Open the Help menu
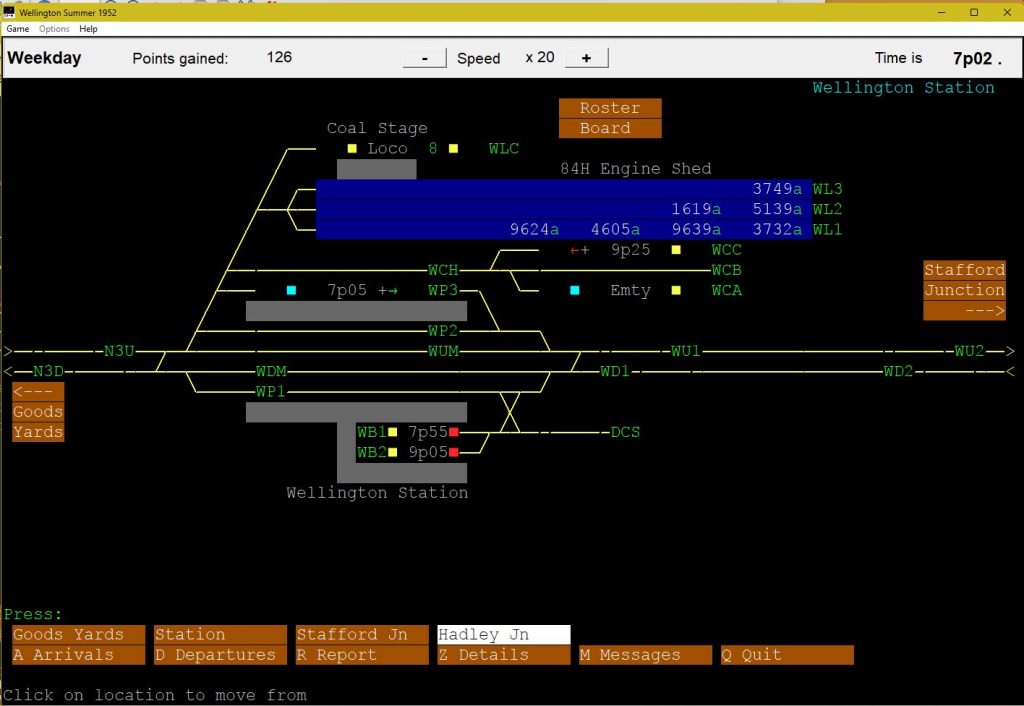Screen dimensions: 1024x706 click(x=88, y=29)
